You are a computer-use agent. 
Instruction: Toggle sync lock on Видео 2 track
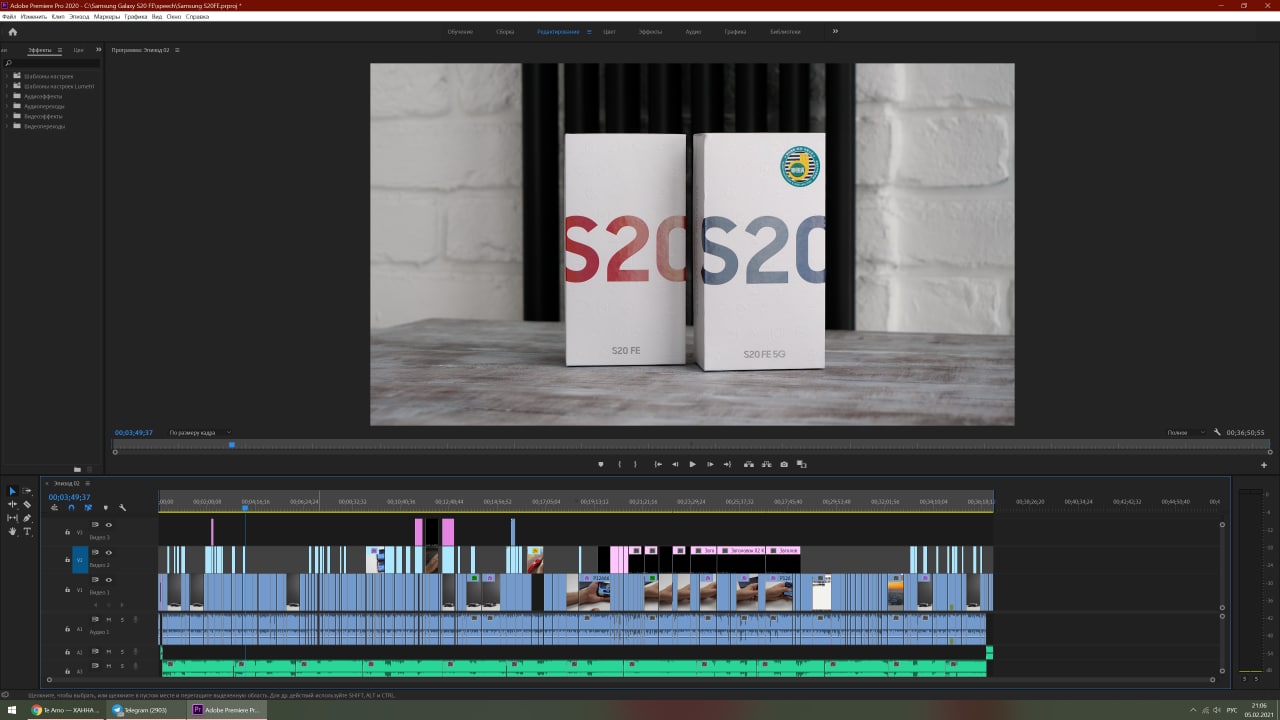click(96, 553)
